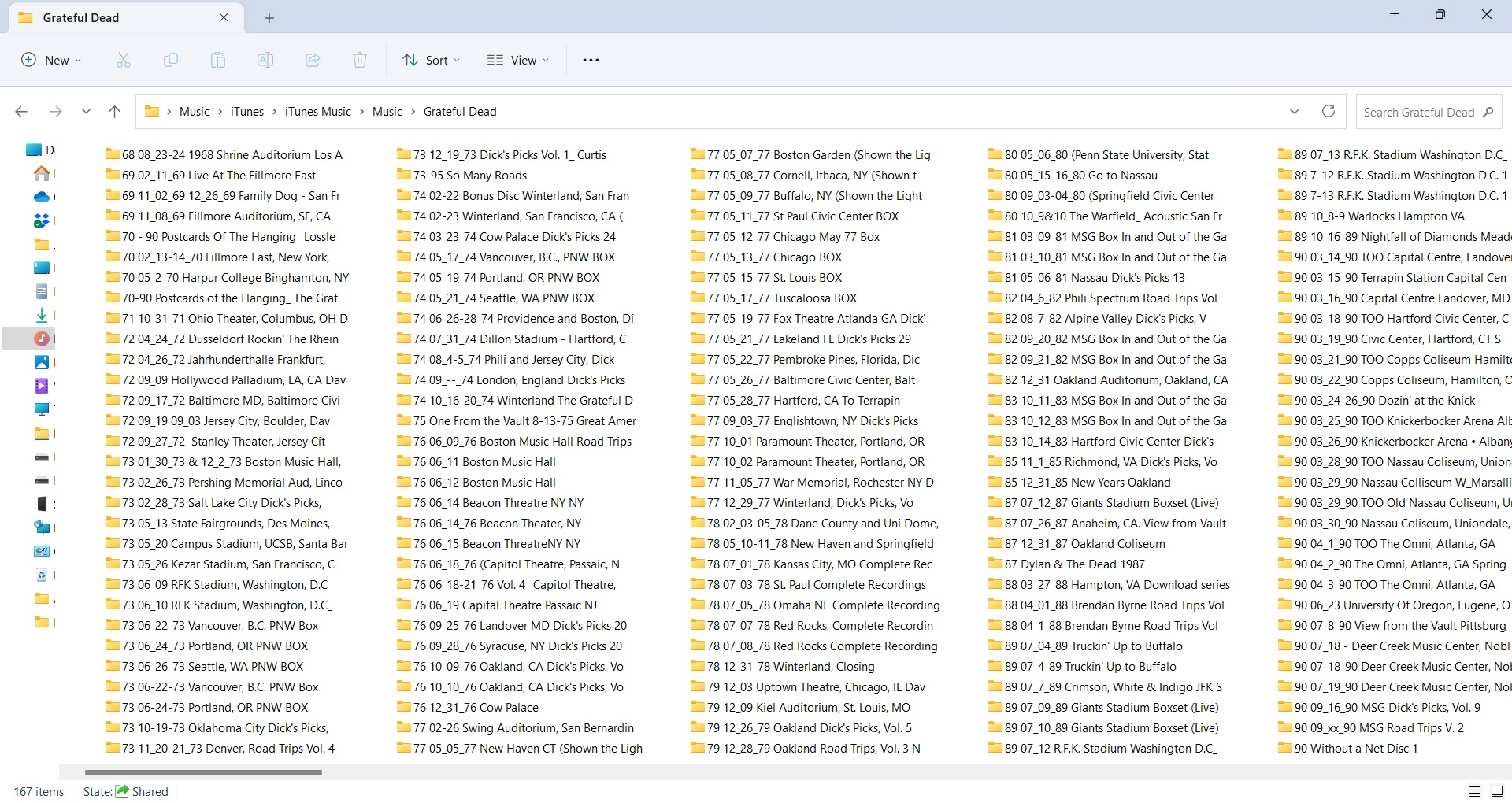Go to iTunes Music in the breadcrumb path

coord(318,112)
